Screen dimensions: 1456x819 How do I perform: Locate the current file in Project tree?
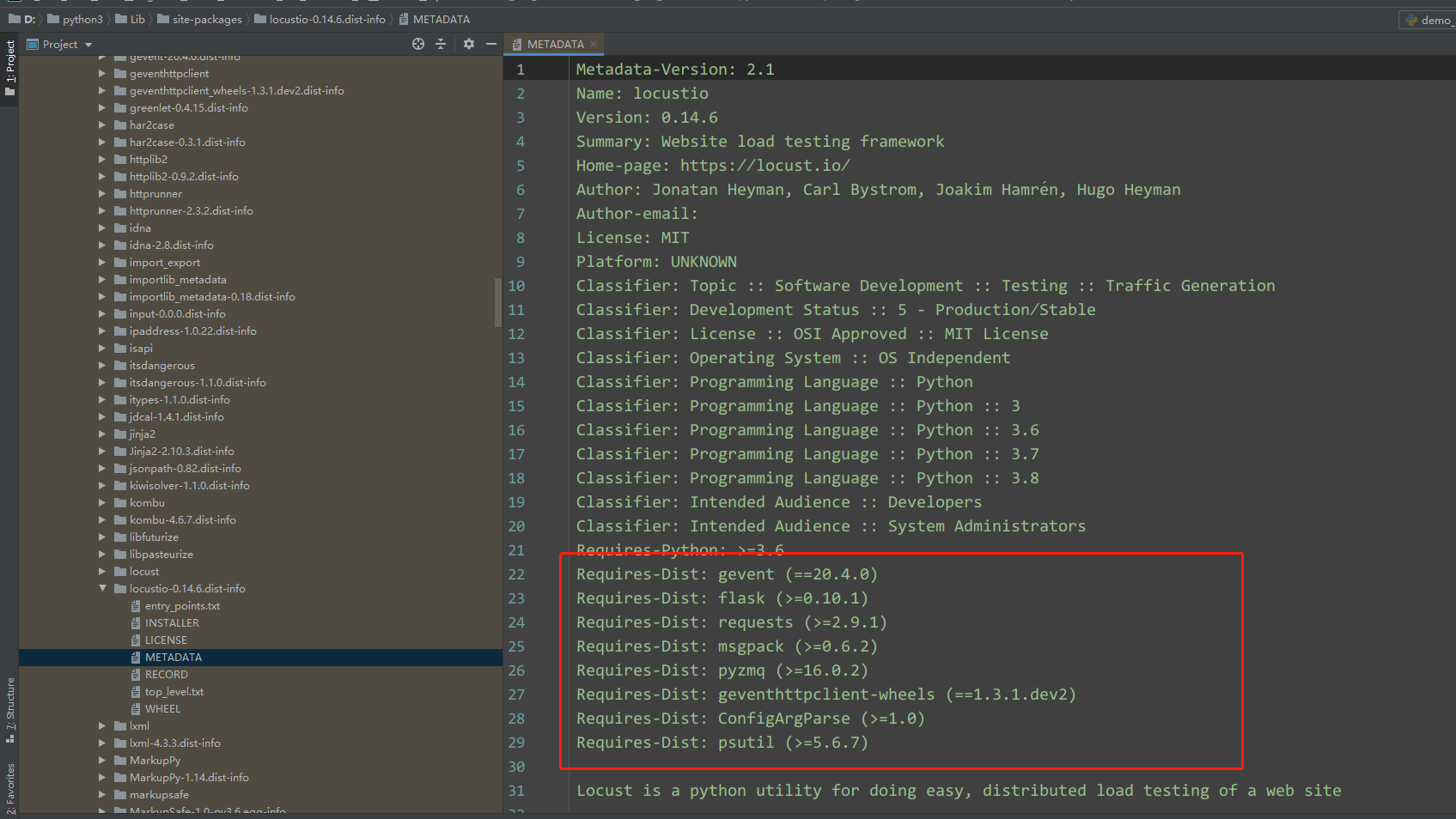pyautogui.click(x=418, y=44)
